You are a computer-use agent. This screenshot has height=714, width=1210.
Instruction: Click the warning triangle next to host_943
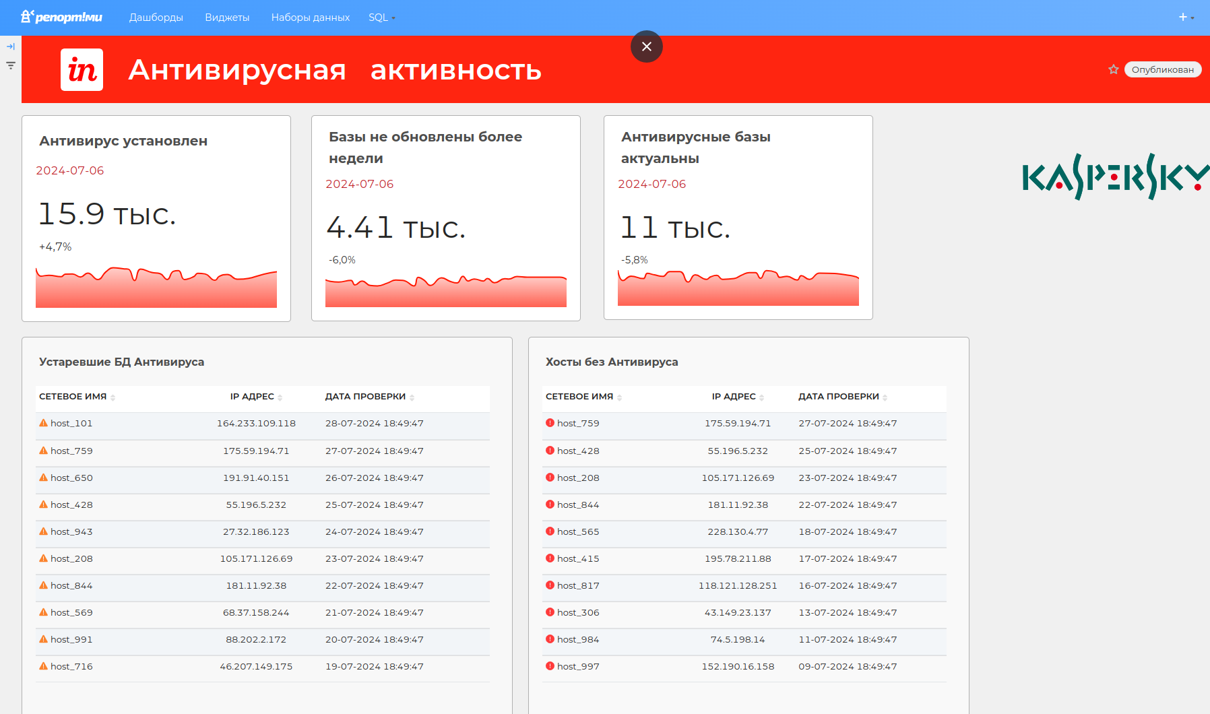point(43,531)
